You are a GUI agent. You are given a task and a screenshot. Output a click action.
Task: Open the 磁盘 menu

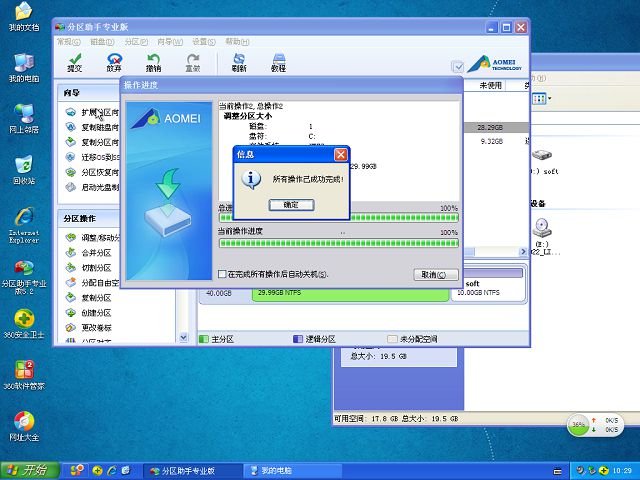click(x=102, y=42)
